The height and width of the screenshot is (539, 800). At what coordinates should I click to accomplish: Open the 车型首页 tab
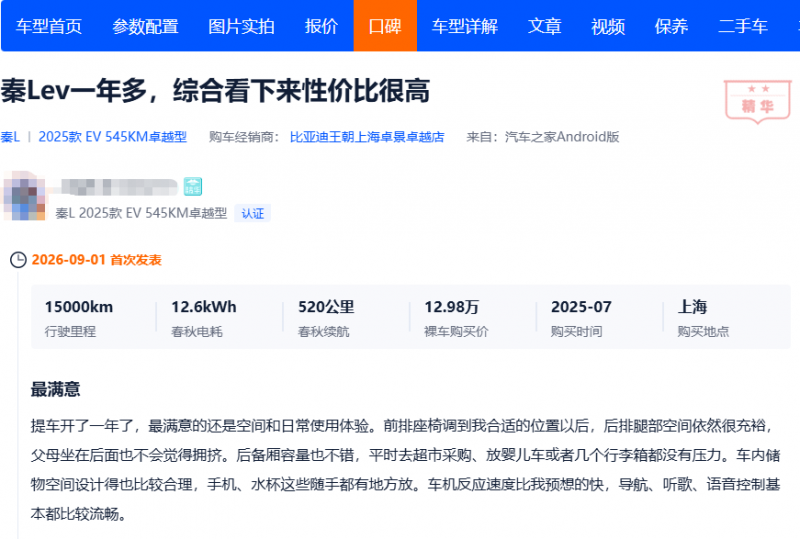coord(49,26)
